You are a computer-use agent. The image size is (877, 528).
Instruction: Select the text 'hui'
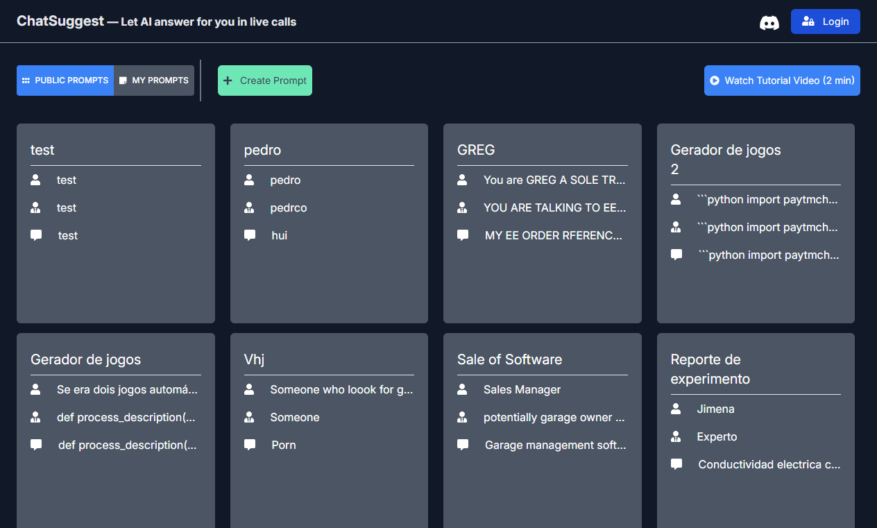tap(279, 235)
